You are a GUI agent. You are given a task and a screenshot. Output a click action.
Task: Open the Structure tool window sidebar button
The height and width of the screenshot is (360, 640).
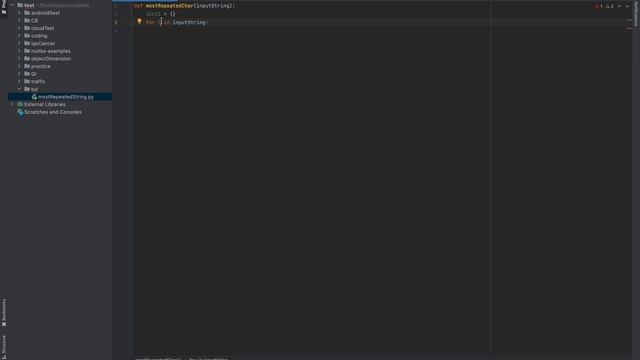[x=4, y=347]
